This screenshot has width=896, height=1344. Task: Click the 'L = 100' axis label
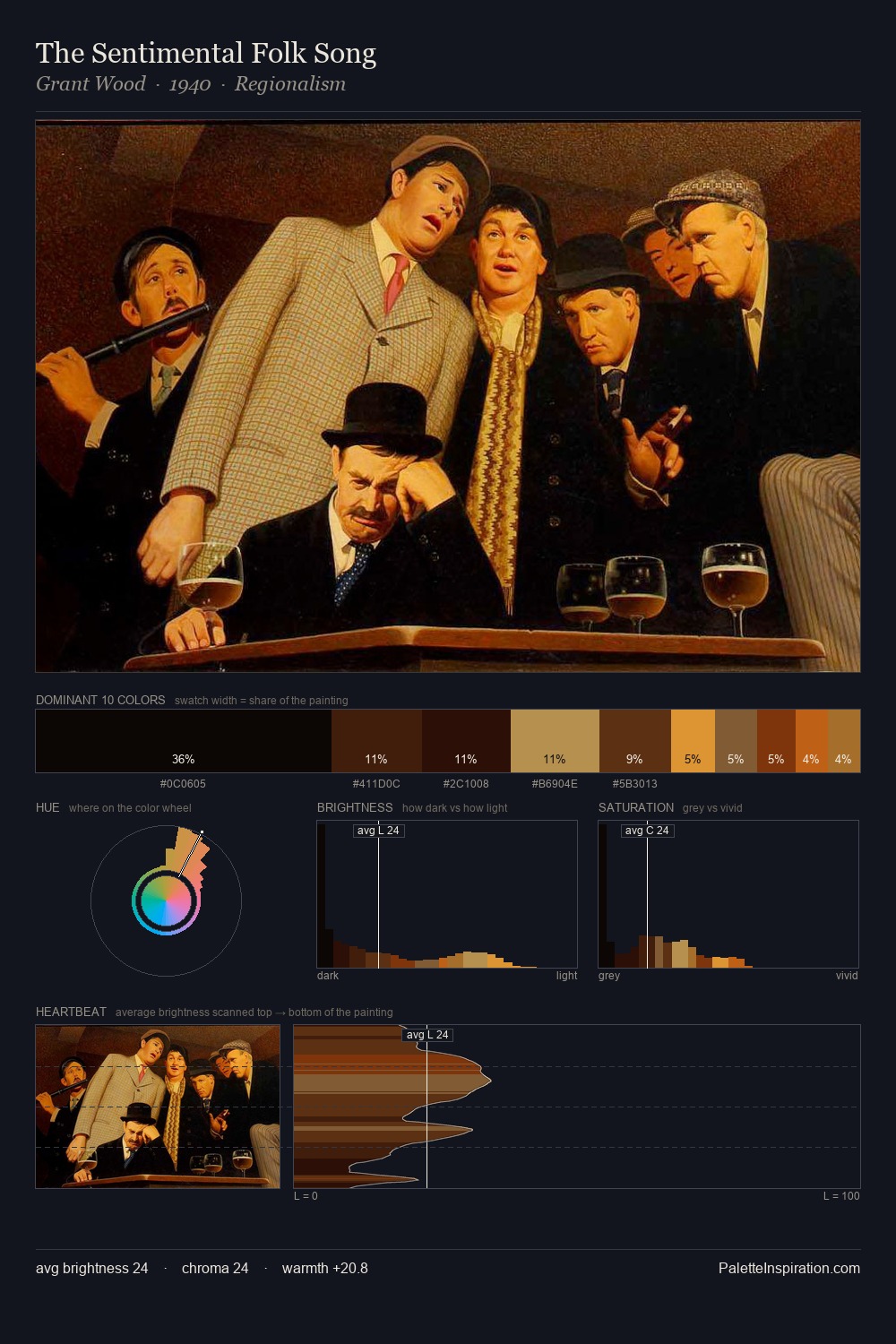pos(841,1196)
